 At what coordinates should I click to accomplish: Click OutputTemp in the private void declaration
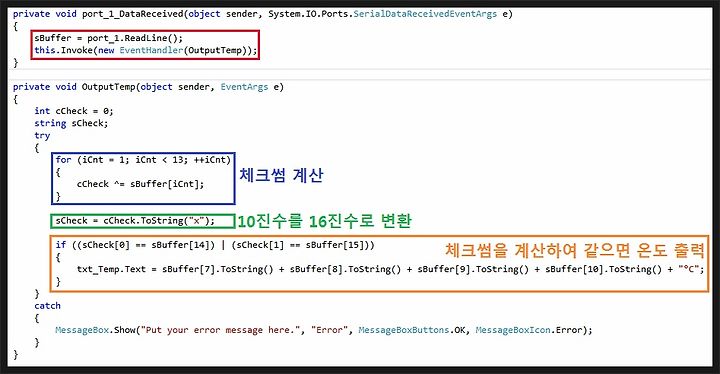[x=108, y=87]
